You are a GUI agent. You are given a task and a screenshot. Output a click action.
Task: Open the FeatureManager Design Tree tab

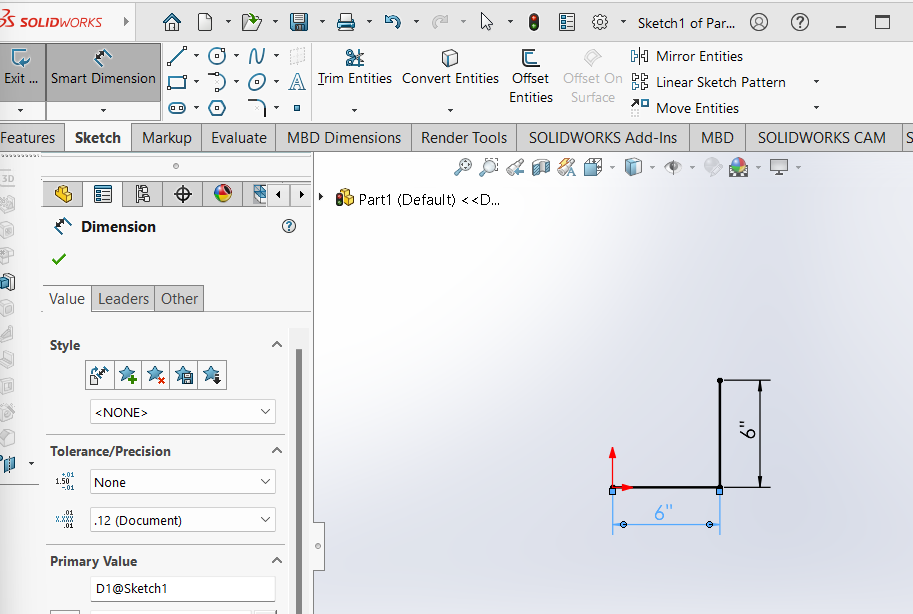pos(63,194)
